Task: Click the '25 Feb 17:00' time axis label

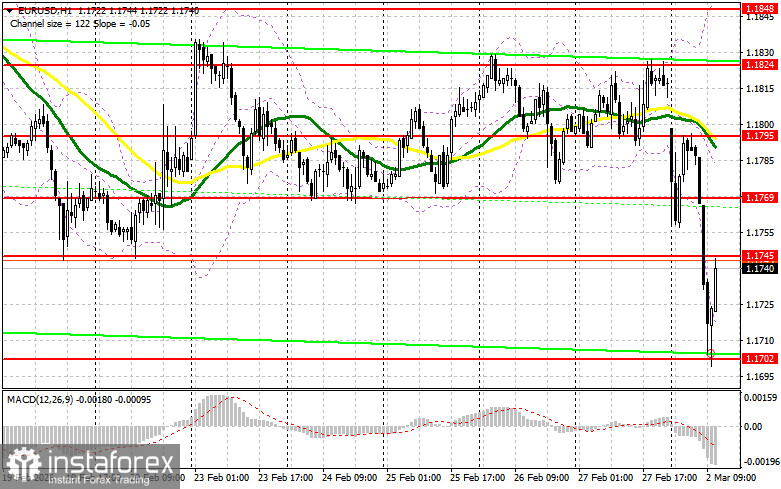Action: [x=478, y=478]
